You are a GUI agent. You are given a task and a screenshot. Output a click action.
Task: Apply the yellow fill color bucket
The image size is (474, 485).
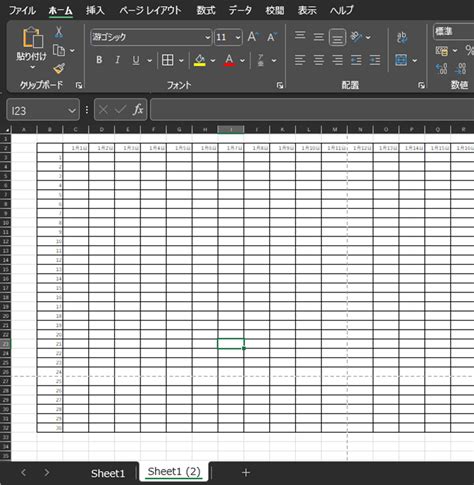200,60
